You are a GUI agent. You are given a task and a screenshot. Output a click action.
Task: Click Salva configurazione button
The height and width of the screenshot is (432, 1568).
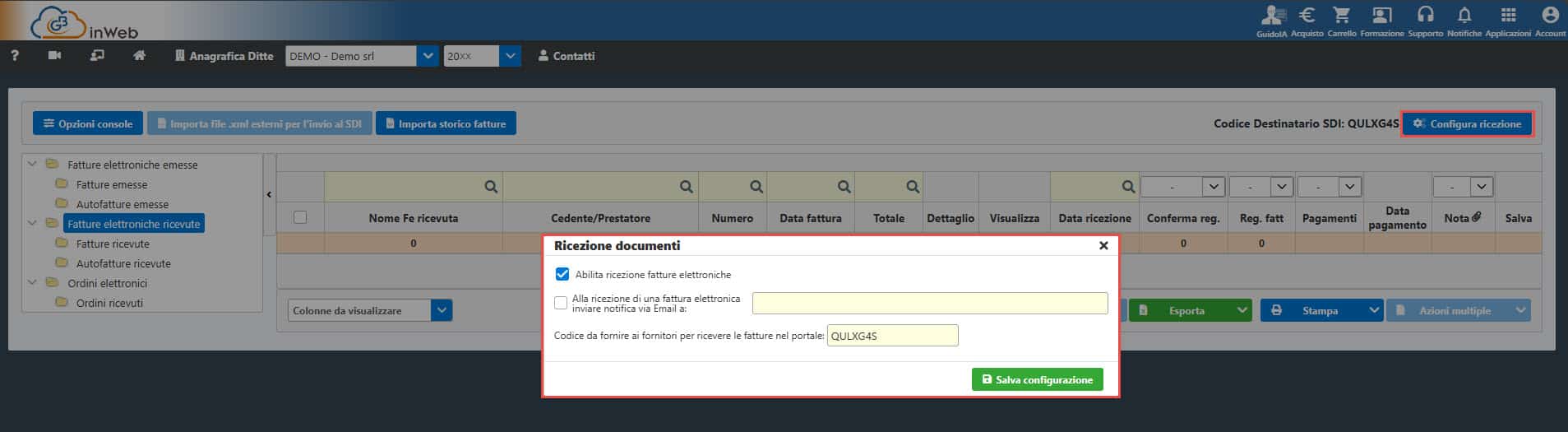(1037, 379)
